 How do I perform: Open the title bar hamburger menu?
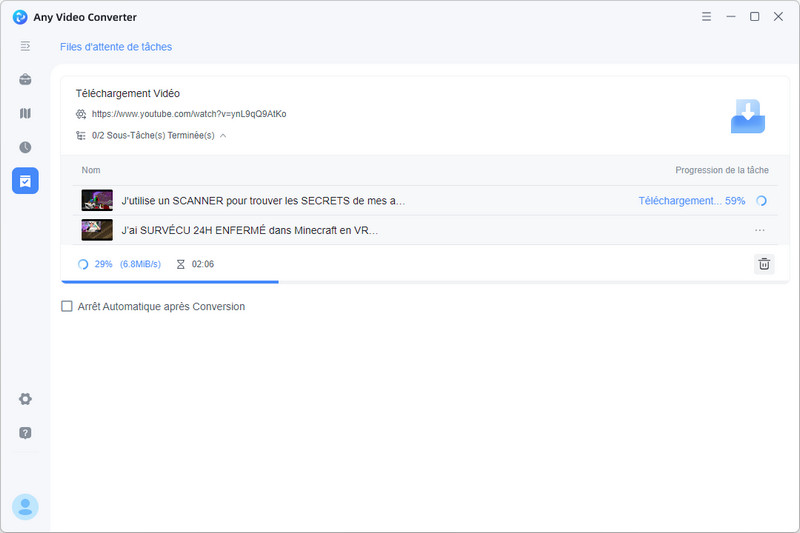click(707, 17)
